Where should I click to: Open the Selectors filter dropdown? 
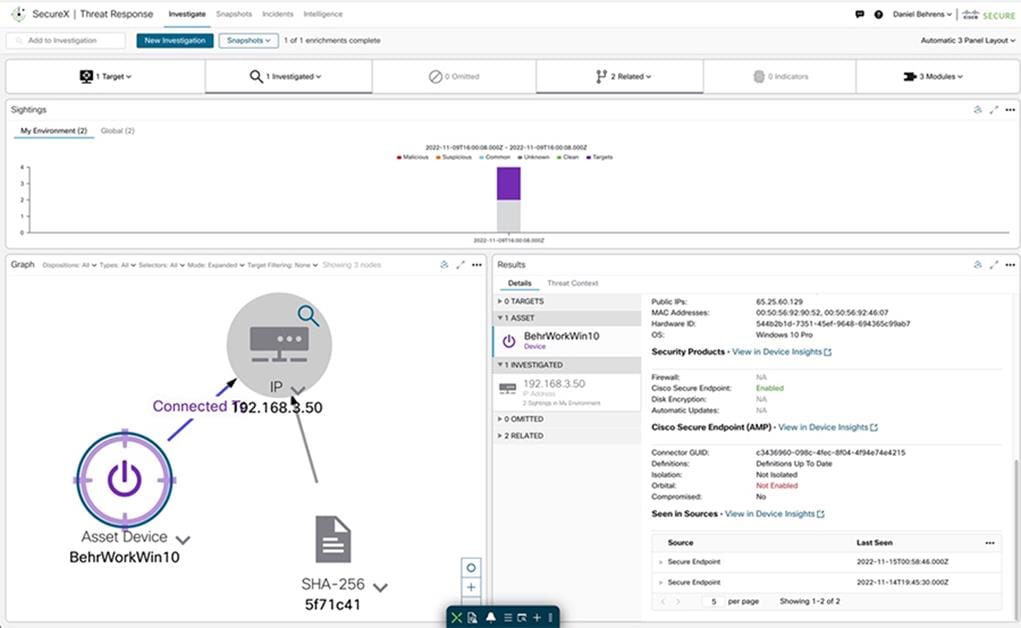pos(162,265)
